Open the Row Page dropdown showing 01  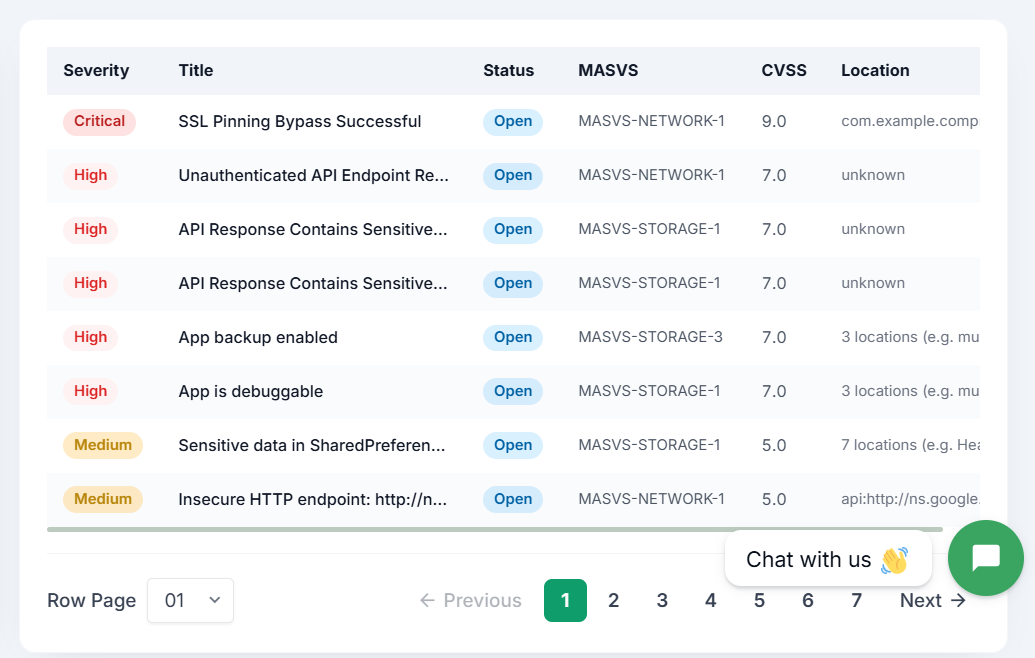[x=190, y=600]
